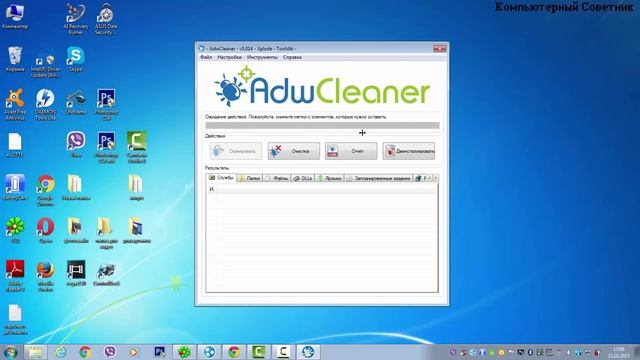Screen dimensions: 640x360
Task: Select the DAEMON Tools Lite desktop icon
Action: 45,105
